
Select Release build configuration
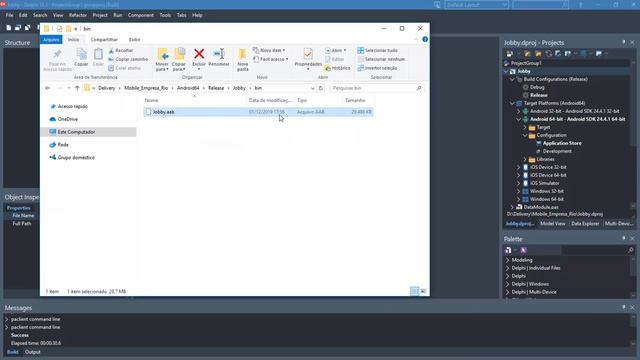tap(538, 95)
